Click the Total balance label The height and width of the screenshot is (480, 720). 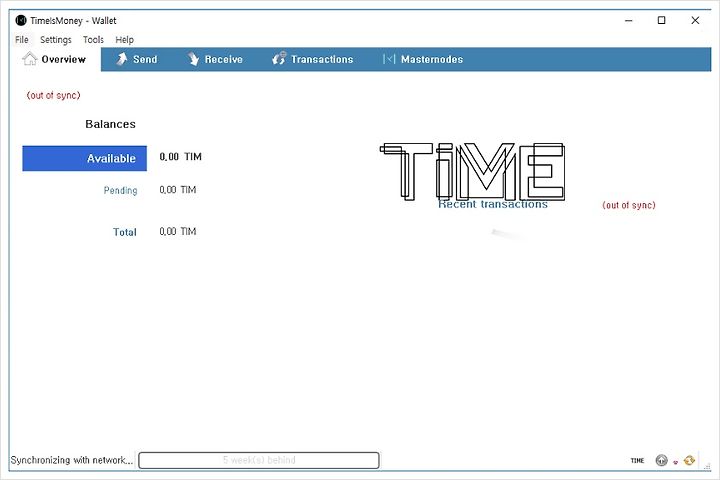tap(125, 232)
